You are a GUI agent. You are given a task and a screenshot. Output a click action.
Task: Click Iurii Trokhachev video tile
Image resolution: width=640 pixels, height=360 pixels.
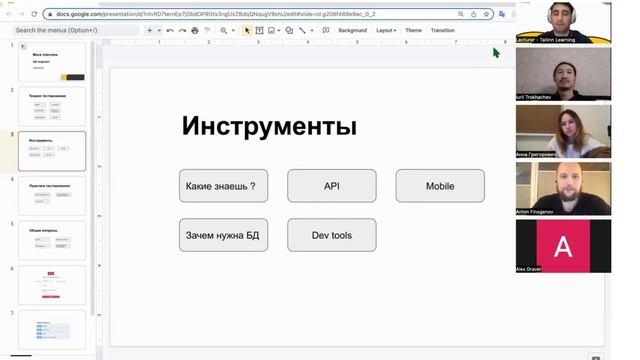click(563, 74)
